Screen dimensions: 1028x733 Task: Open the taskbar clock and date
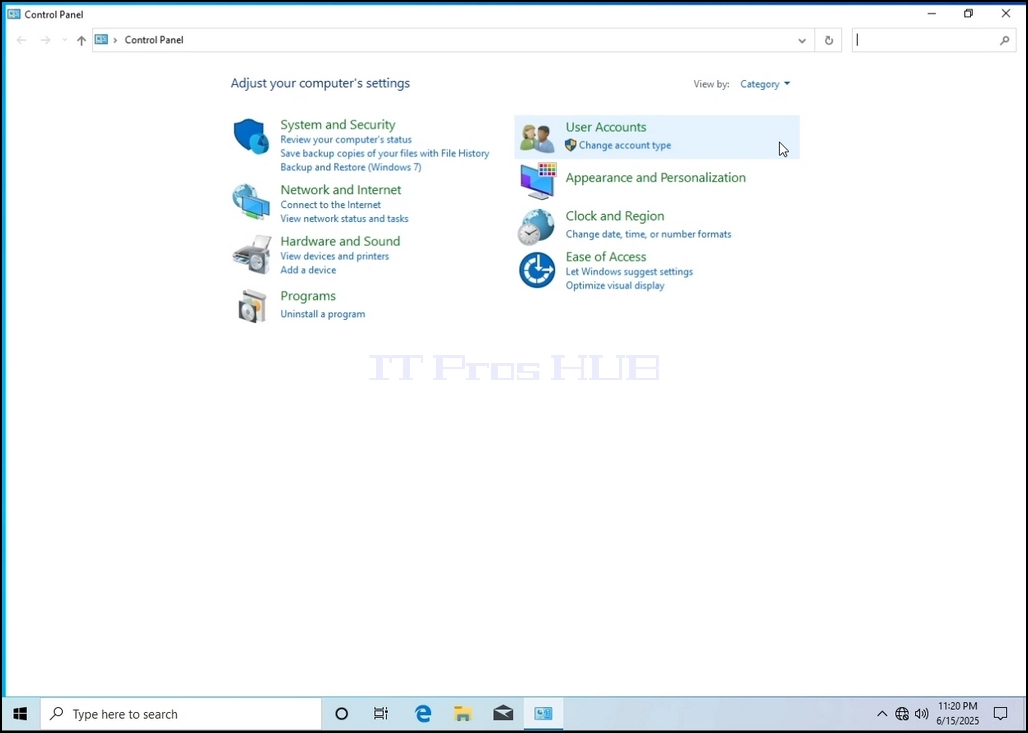(x=957, y=714)
